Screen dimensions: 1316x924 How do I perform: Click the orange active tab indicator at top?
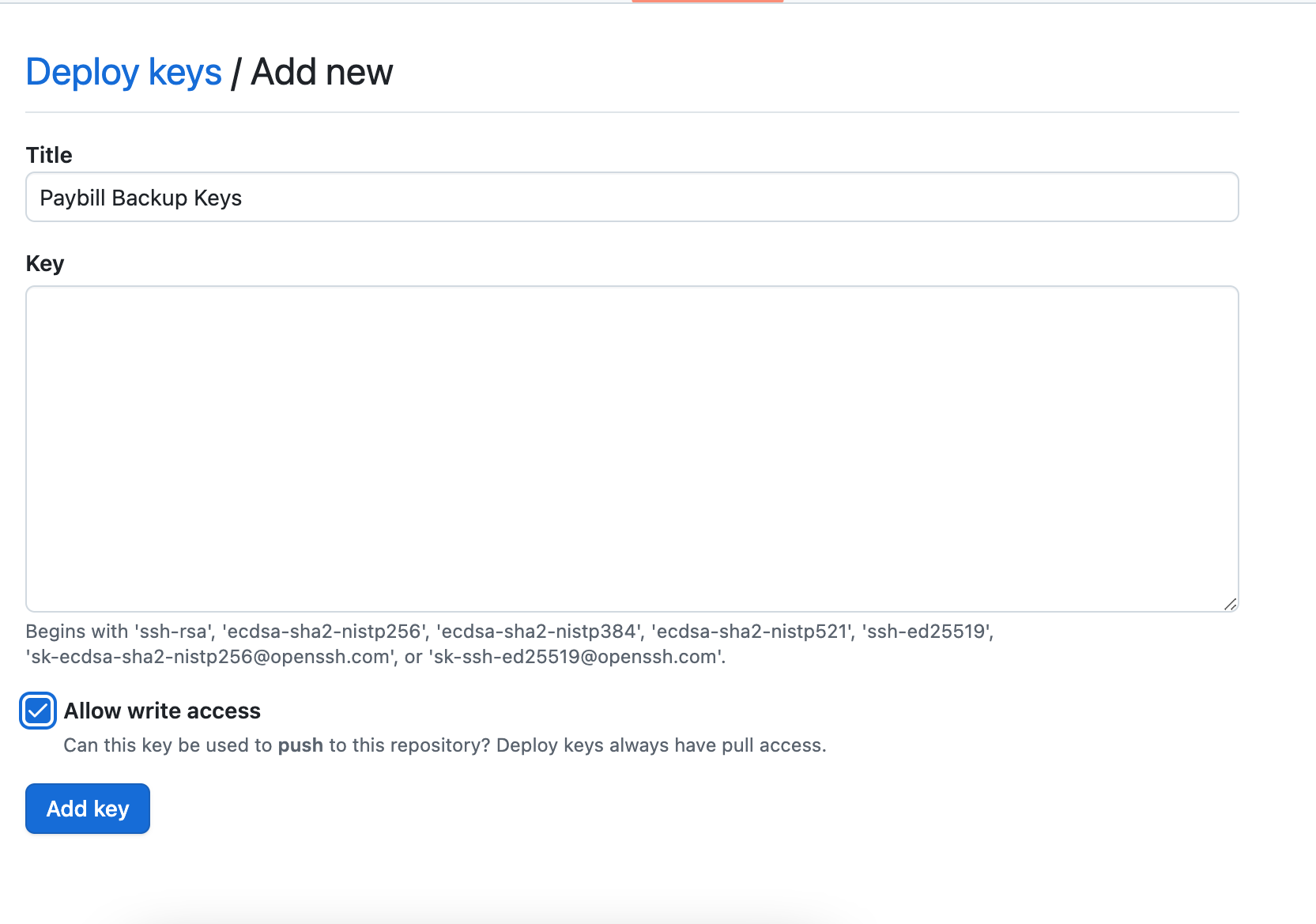pos(707,2)
